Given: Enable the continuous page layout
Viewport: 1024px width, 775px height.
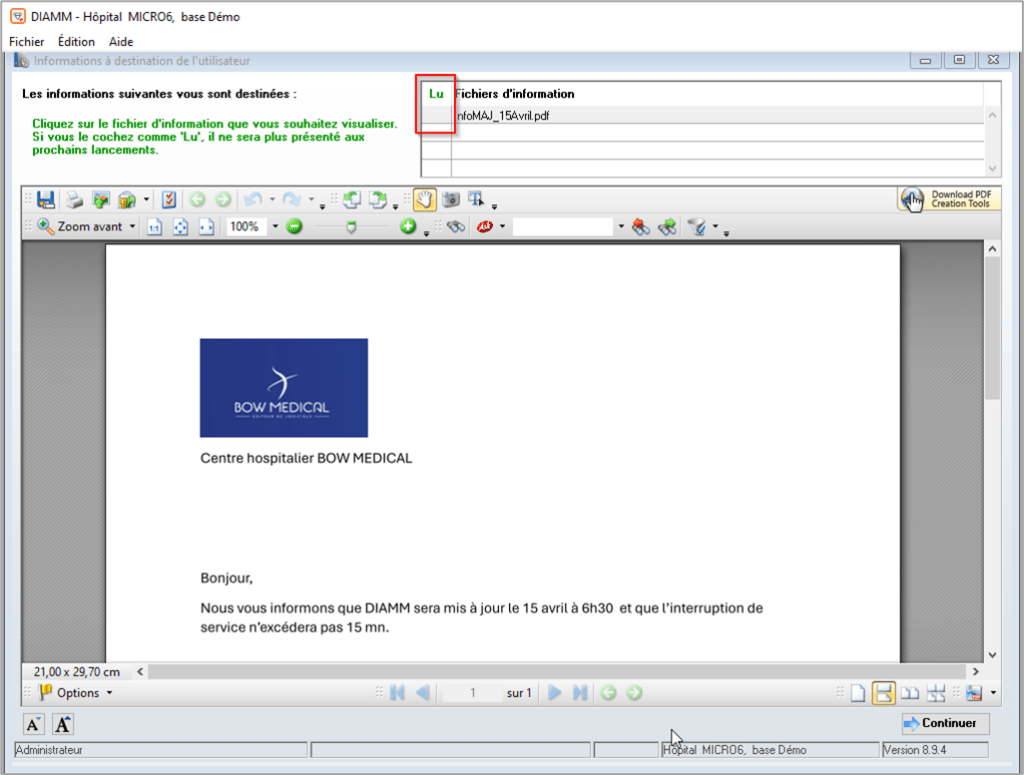Looking at the screenshot, I should pos(884,693).
